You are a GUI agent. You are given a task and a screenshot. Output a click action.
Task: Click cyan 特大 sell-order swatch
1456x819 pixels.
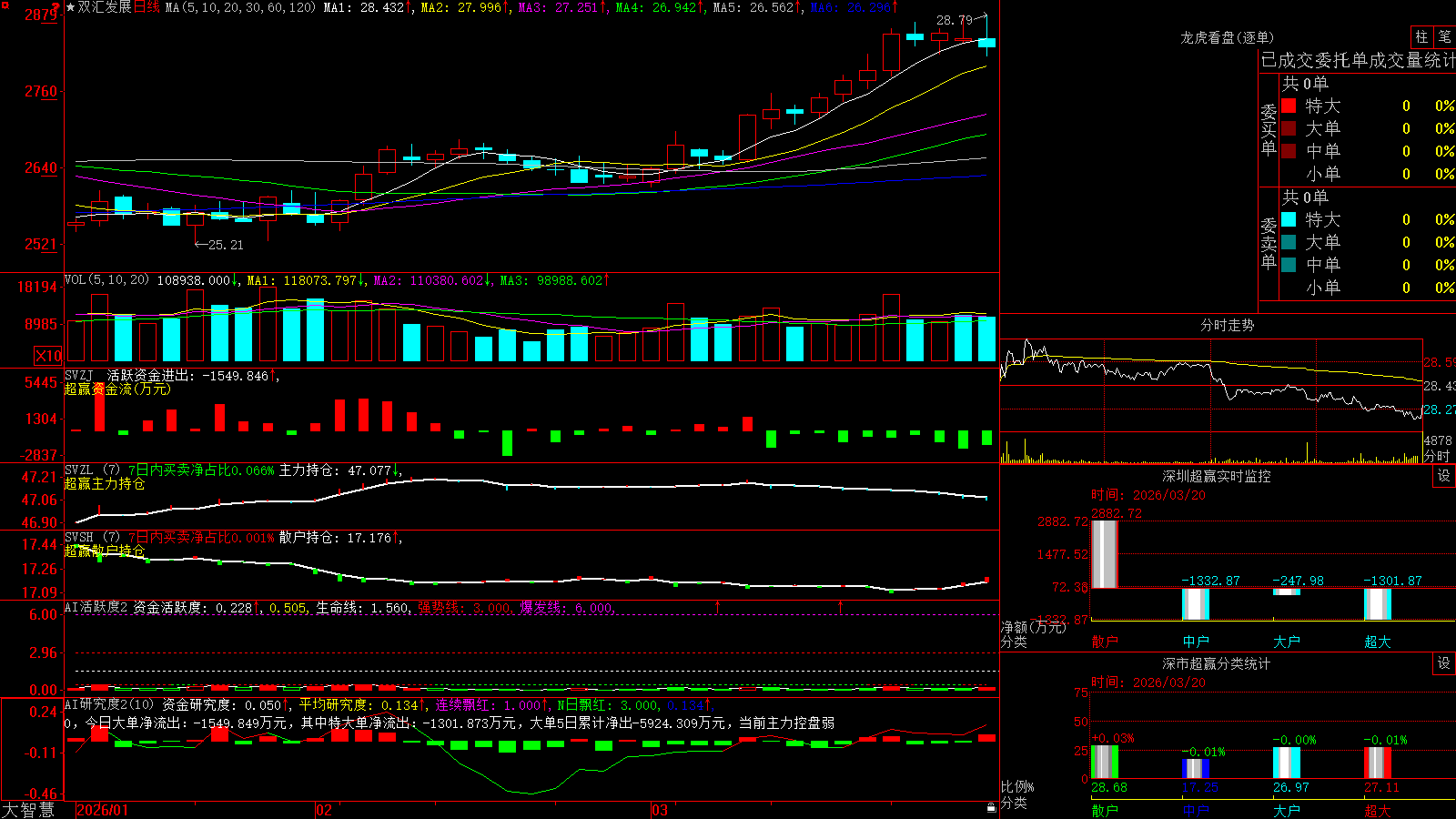pos(1289,219)
